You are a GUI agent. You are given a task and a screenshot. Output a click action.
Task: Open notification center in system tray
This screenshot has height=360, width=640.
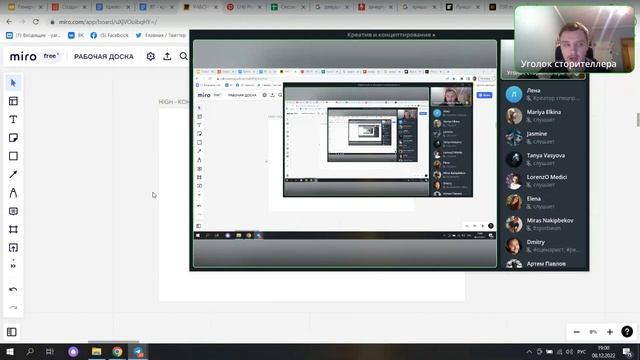coord(627,351)
